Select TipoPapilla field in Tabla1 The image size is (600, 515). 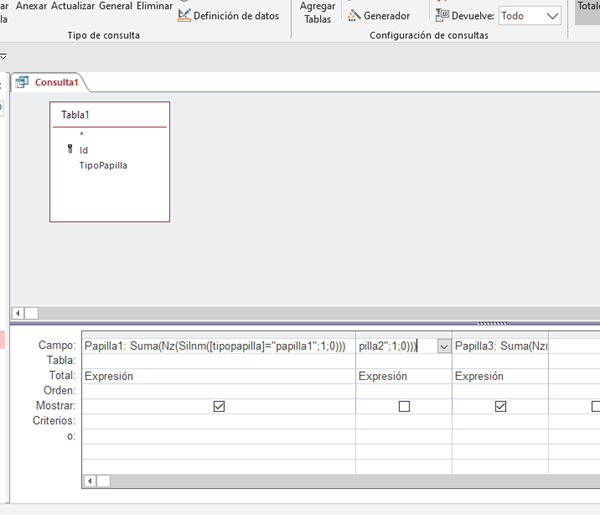(103, 165)
